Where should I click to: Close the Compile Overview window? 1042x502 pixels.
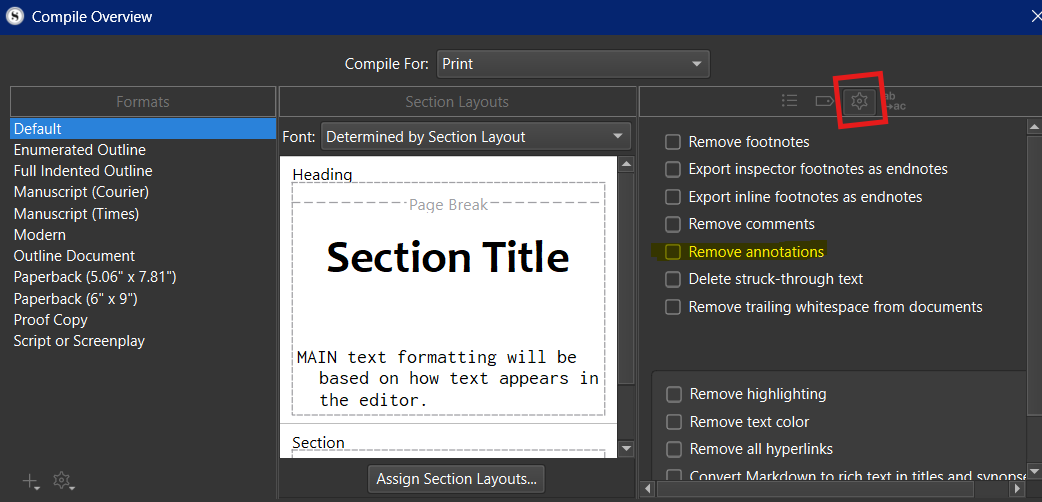(x=1035, y=17)
